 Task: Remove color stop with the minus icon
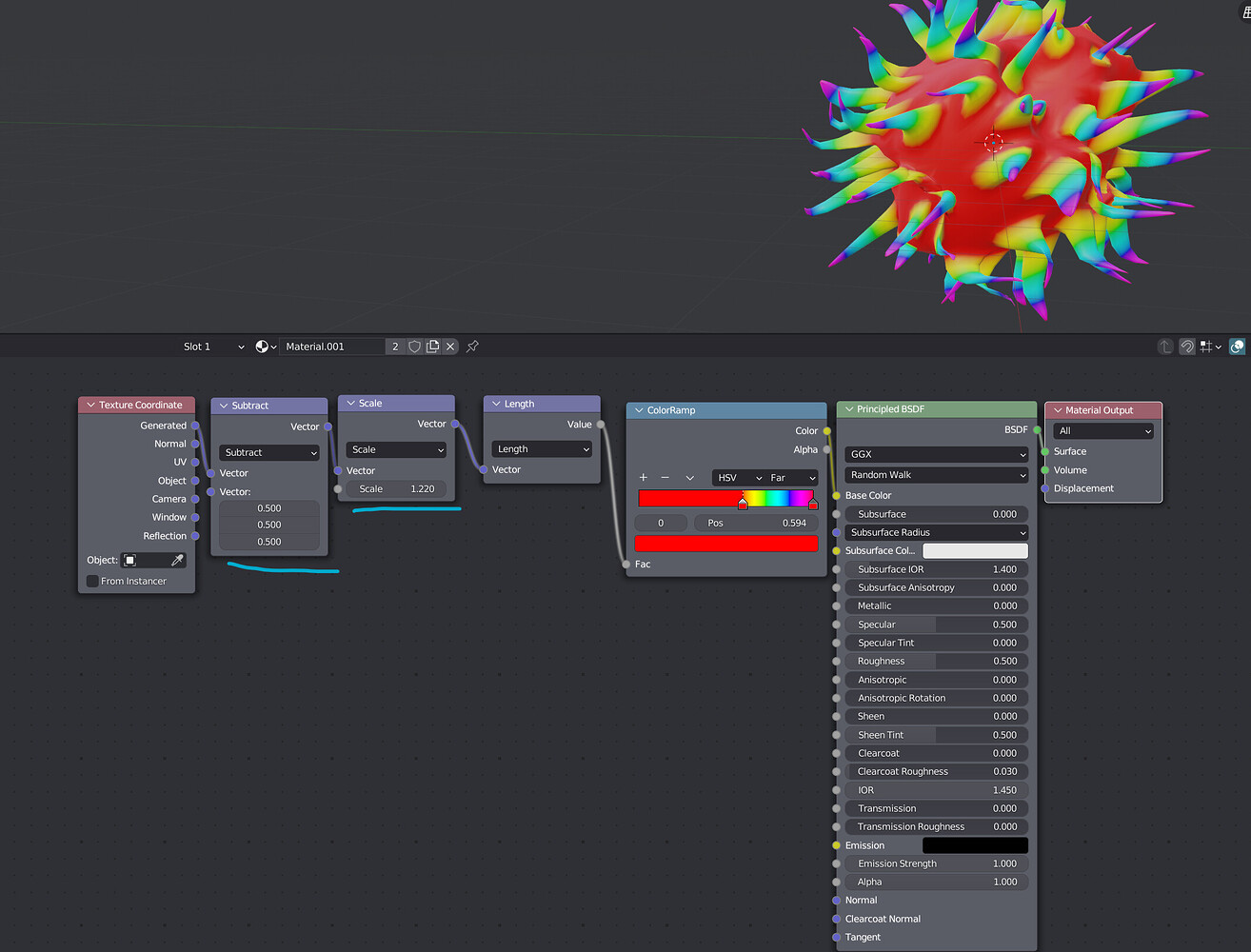pyautogui.click(x=665, y=478)
